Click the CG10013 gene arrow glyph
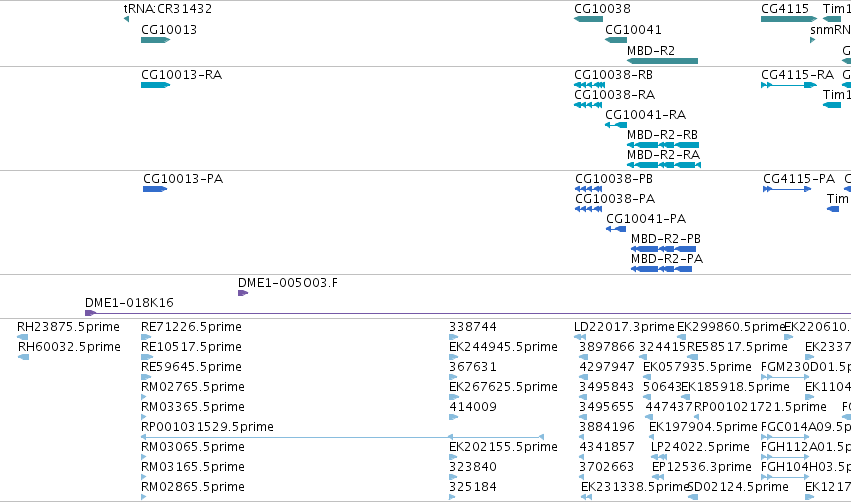This screenshot has width=851, height=502. (155, 40)
